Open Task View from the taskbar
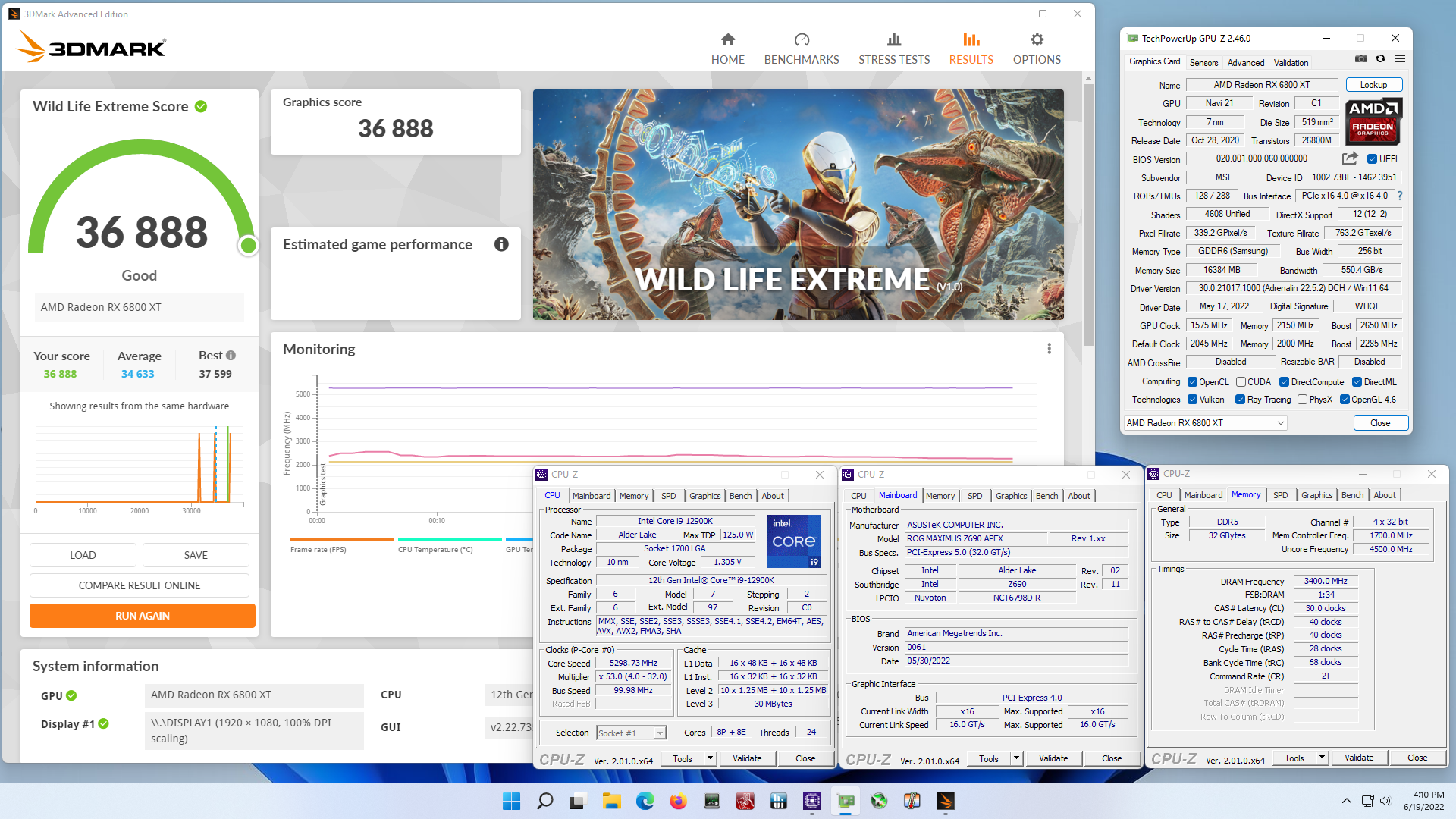Viewport: 1456px width, 819px height. point(578,801)
